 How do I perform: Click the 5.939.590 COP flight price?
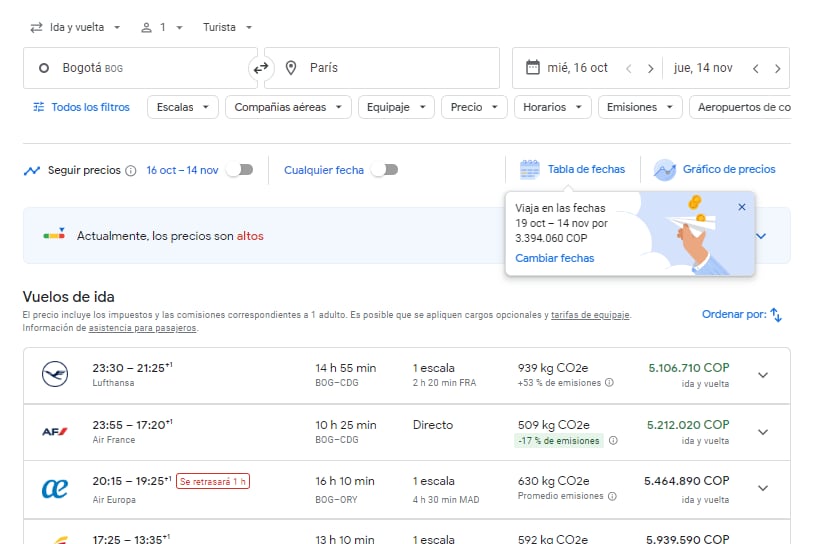(x=687, y=539)
